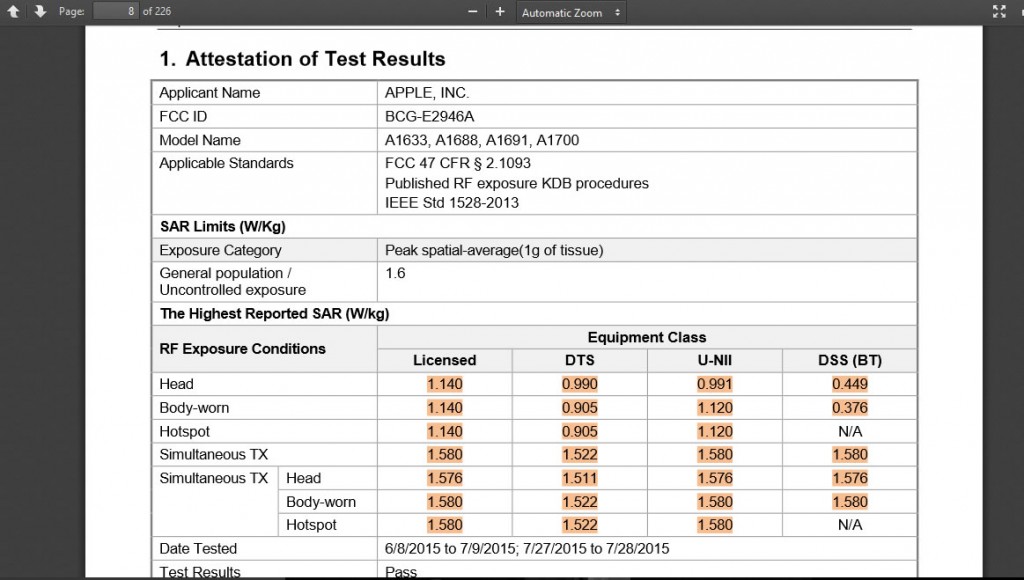1024x580 pixels.
Task: Click the highlighted 0.990 DTS head value
Action: click(x=579, y=384)
